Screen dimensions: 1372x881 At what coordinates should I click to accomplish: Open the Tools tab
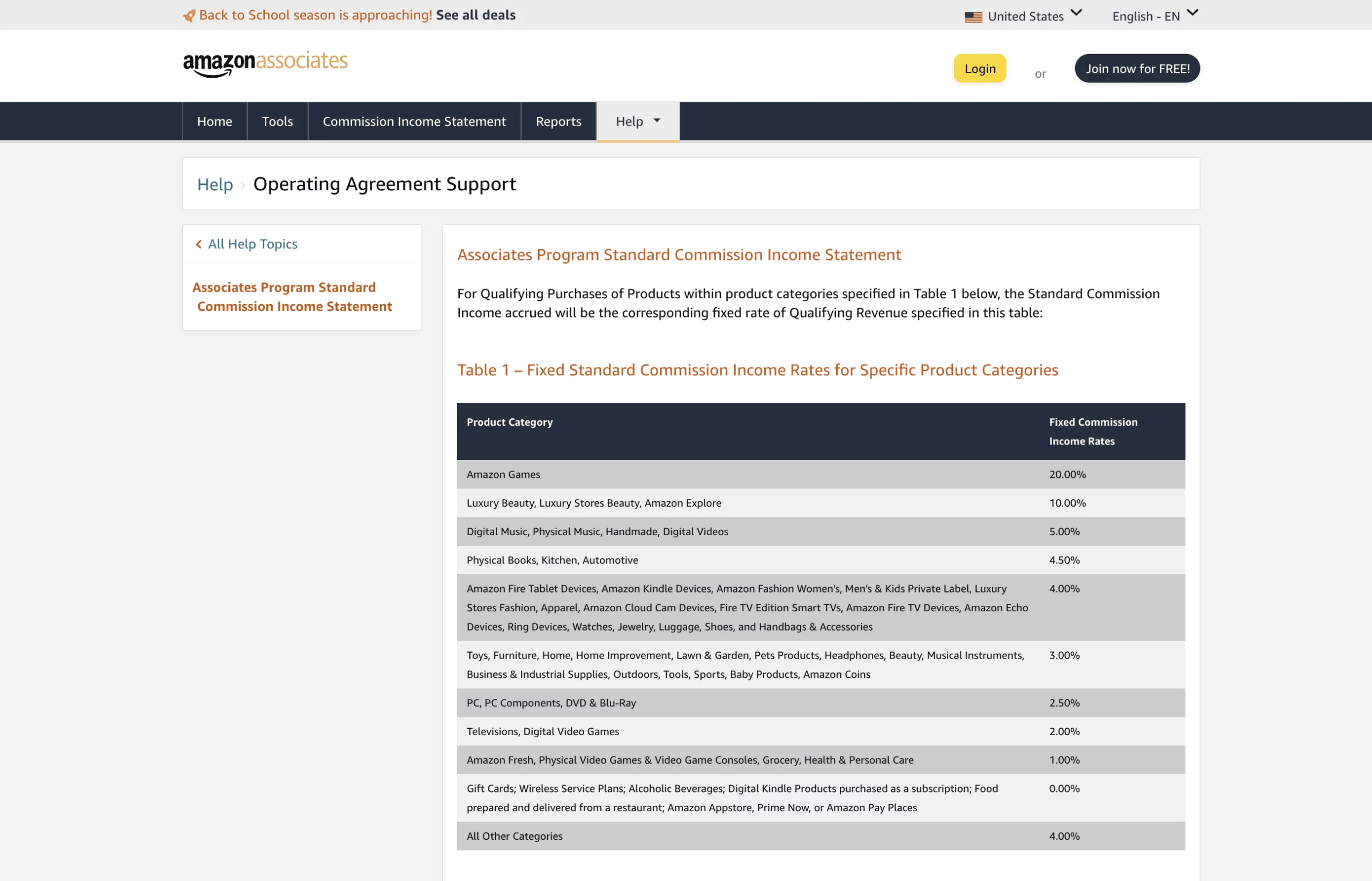pos(277,121)
